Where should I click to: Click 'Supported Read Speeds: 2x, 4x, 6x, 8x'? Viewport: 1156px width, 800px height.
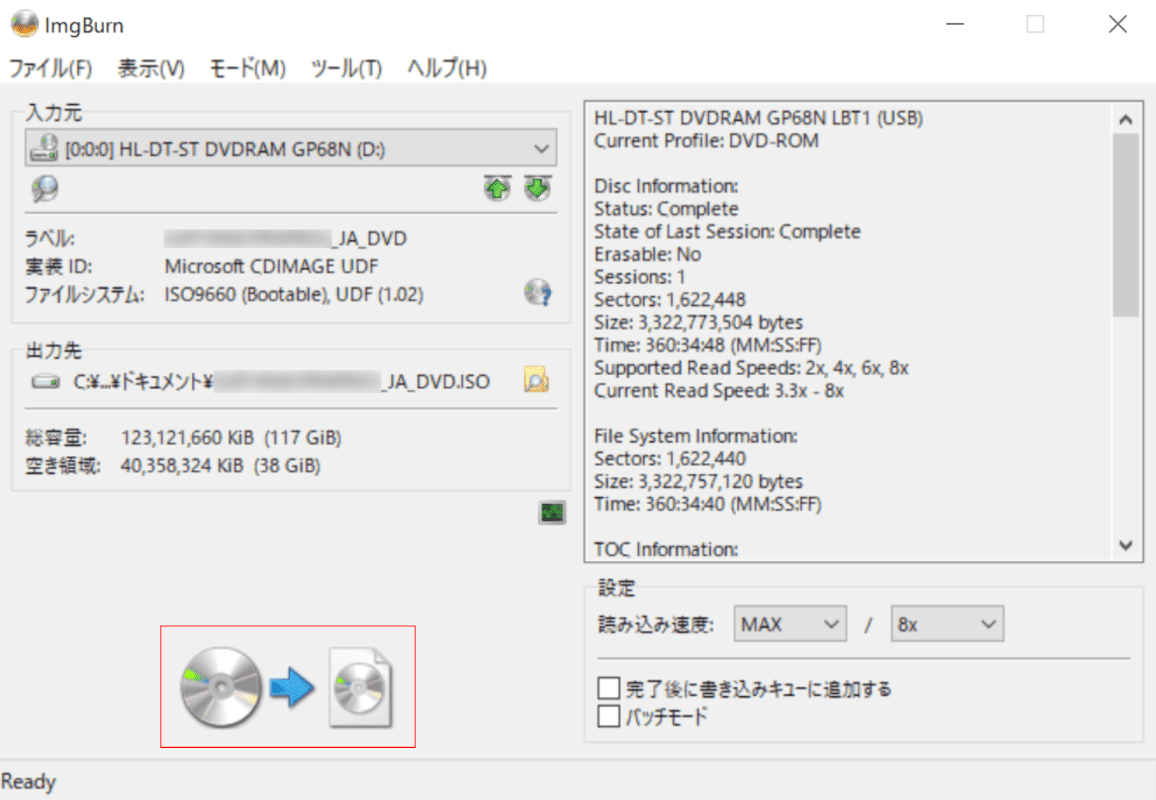(751, 368)
